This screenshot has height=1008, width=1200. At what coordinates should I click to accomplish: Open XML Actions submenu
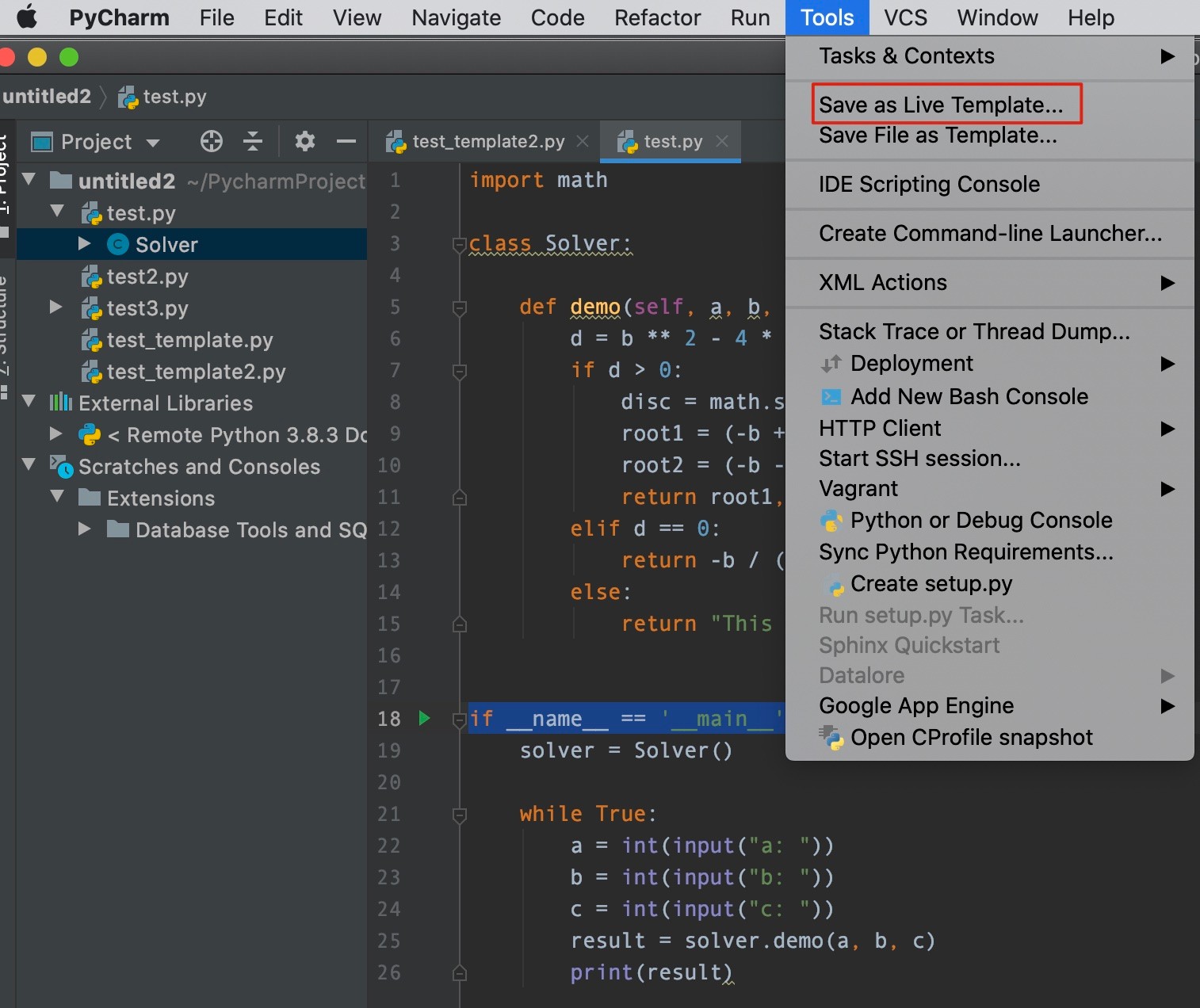(990, 282)
